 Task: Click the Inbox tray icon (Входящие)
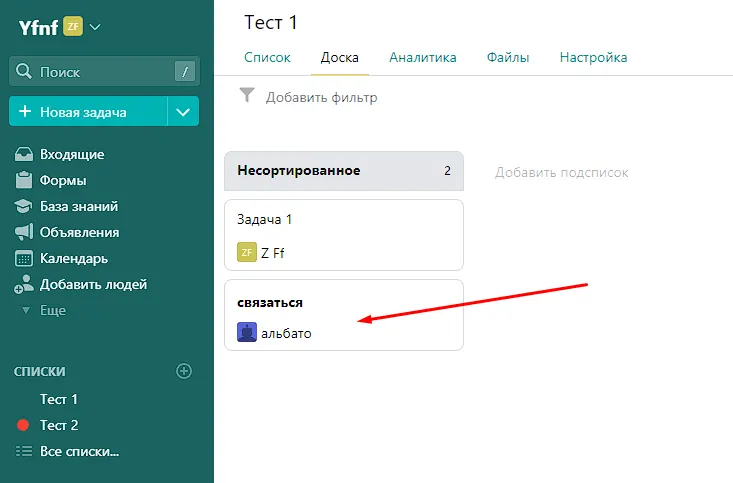click(24, 155)
